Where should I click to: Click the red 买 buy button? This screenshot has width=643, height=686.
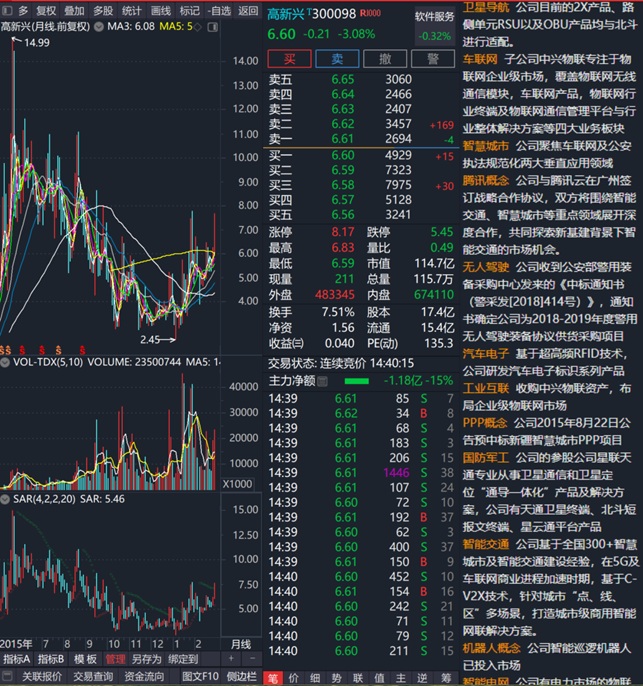pos(289,59)
